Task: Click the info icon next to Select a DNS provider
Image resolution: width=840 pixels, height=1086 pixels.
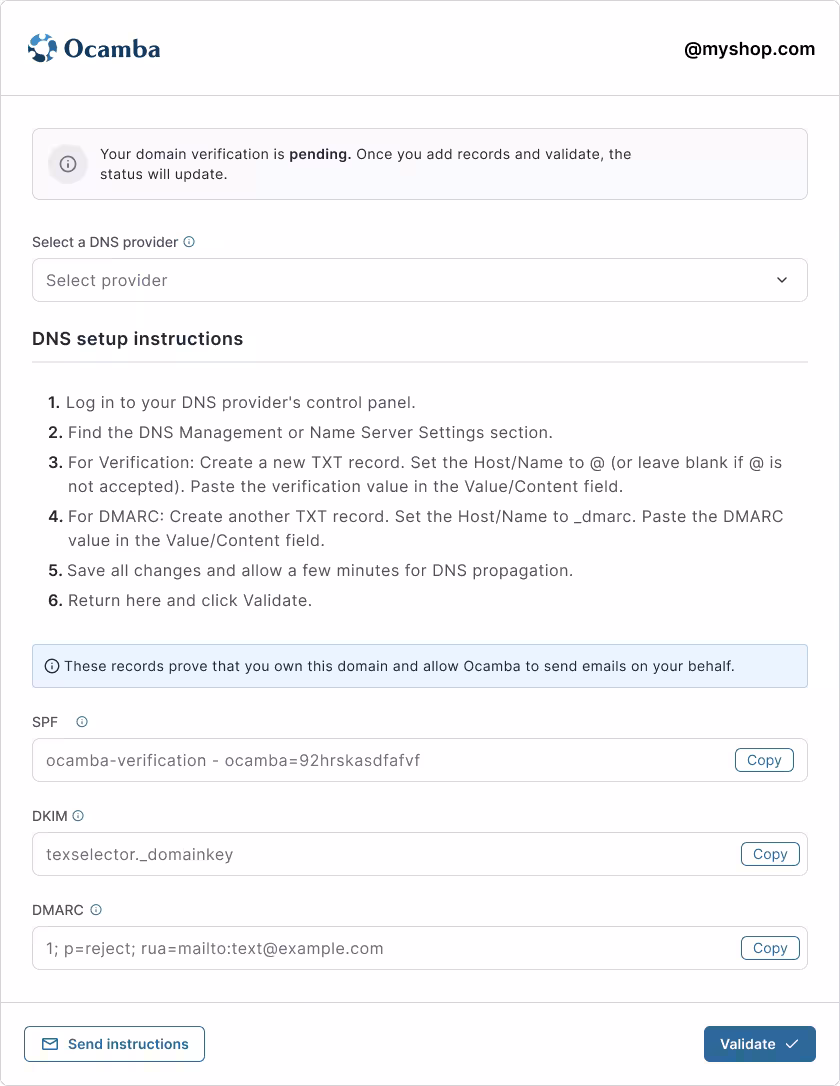Action: pos(189,241)
